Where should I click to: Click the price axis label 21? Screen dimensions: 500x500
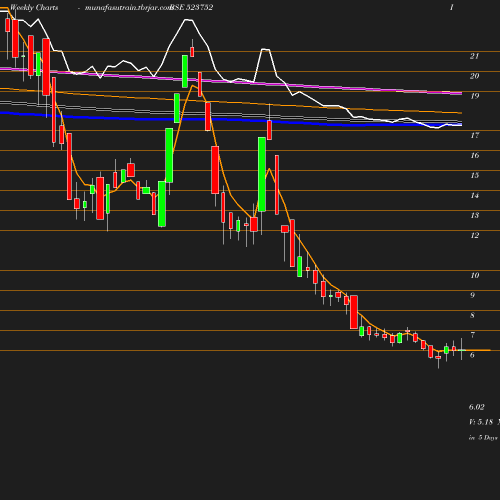[x=475, y=56]
